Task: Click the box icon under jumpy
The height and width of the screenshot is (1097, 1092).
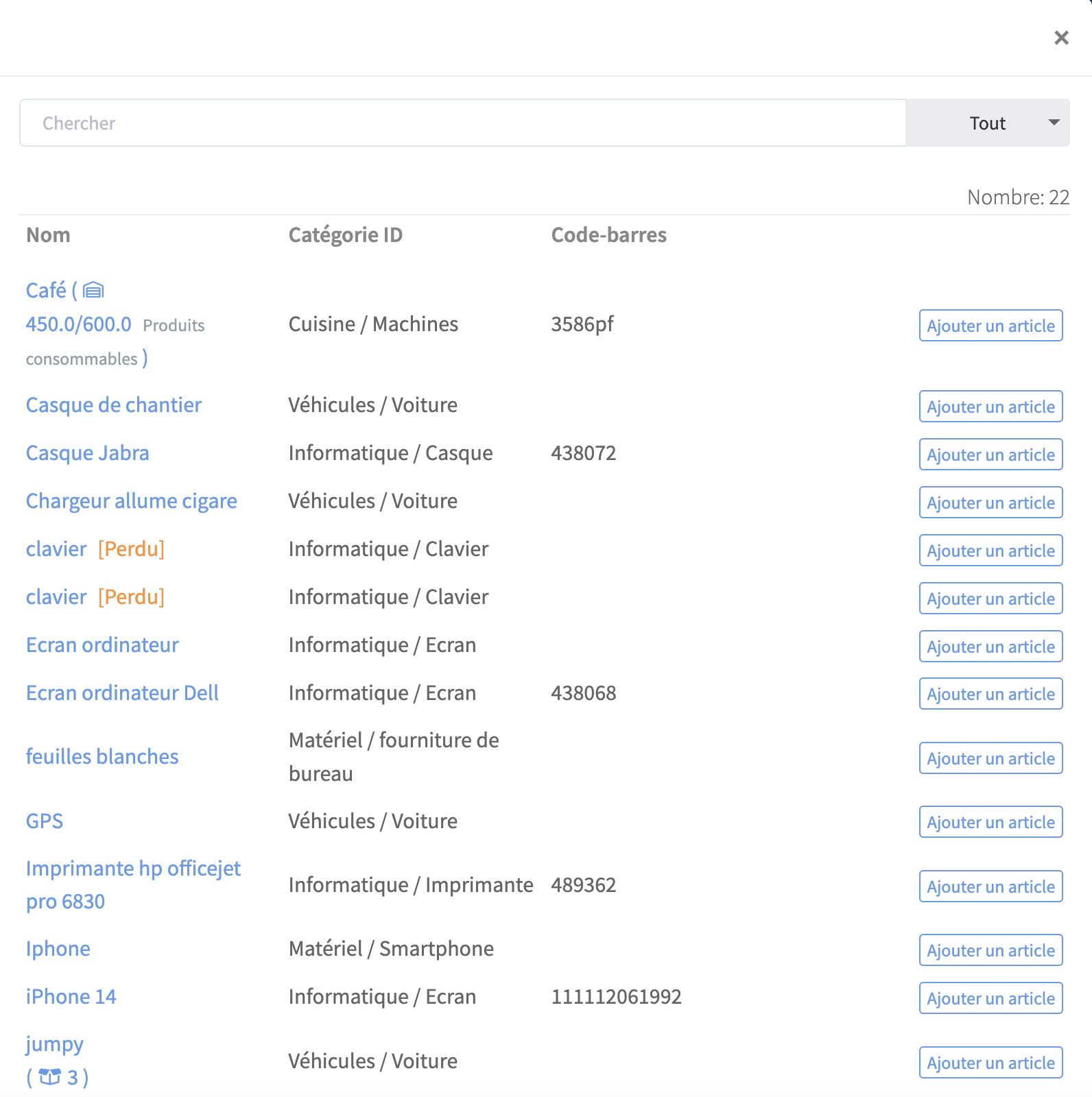Action: click(49, 1077)
